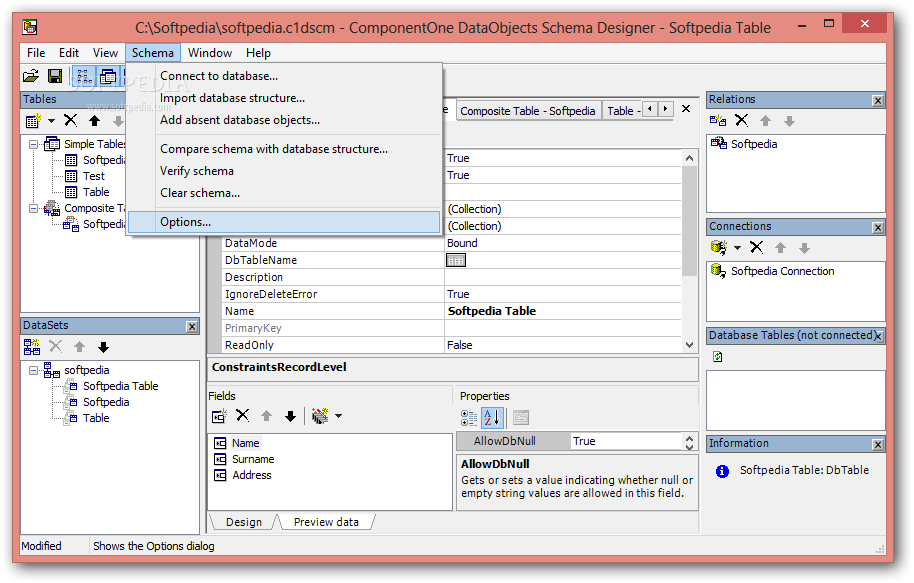The image size is (914, 583).
Task: Move dataset down with arrow icon
Action: (x=103, y=347)
